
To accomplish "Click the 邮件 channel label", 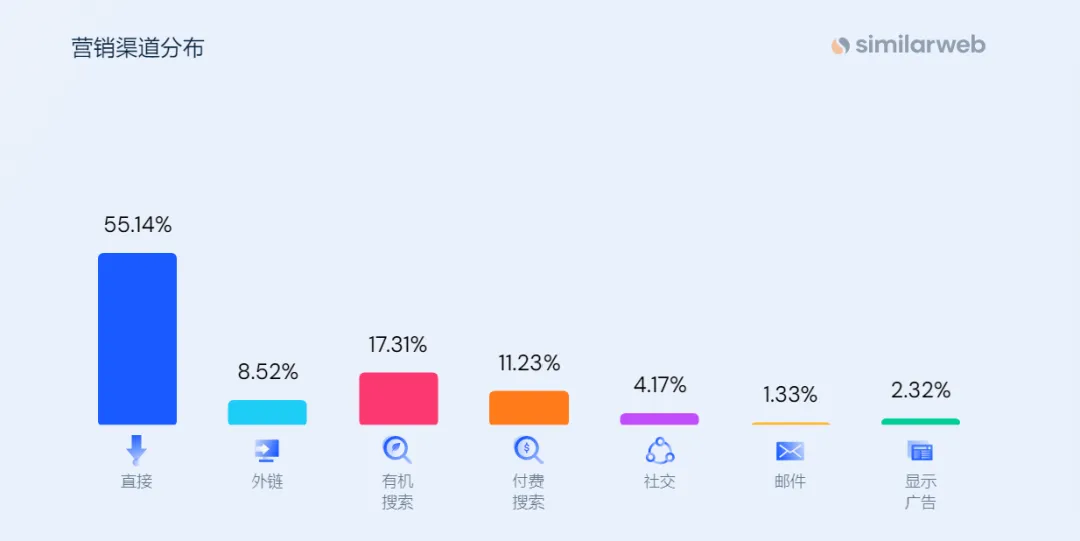I will pos(790,481).
